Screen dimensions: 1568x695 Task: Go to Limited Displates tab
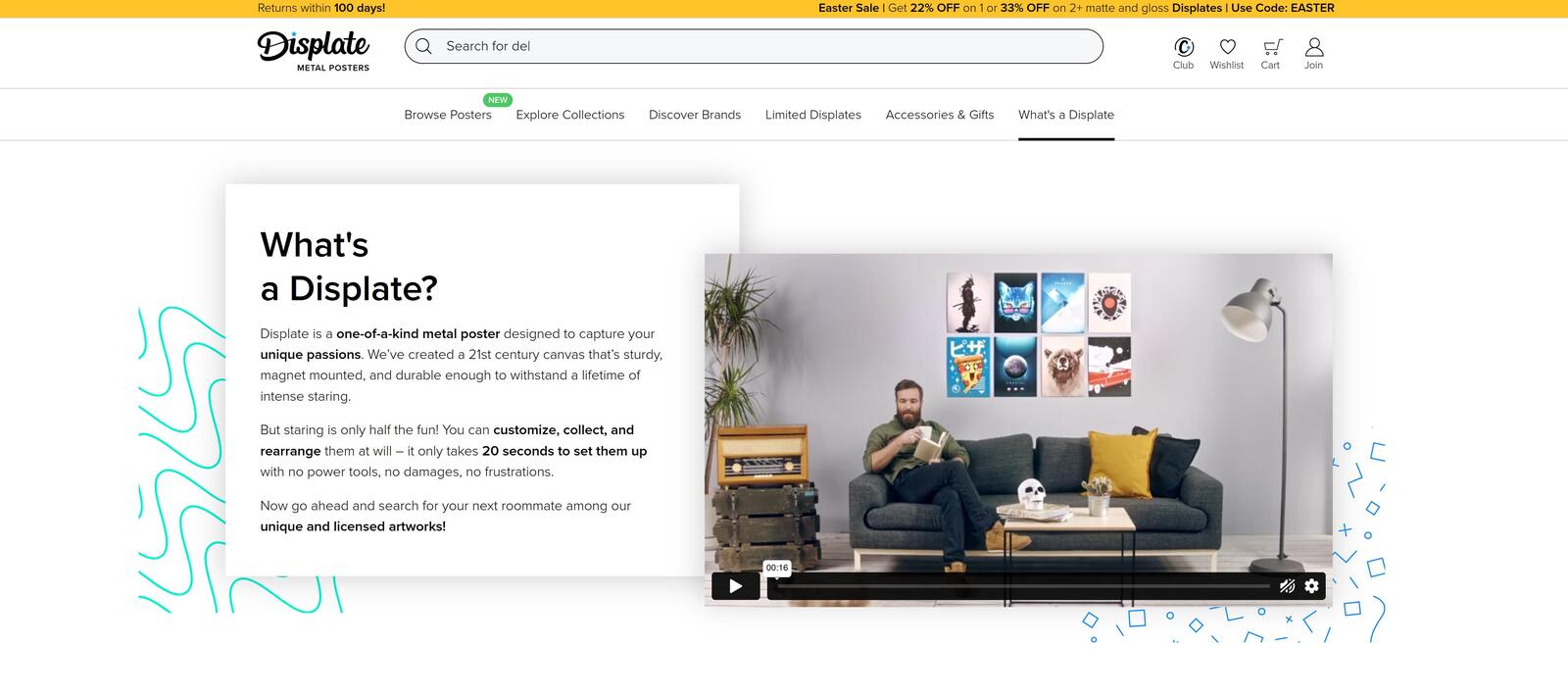tap(812, 115)
